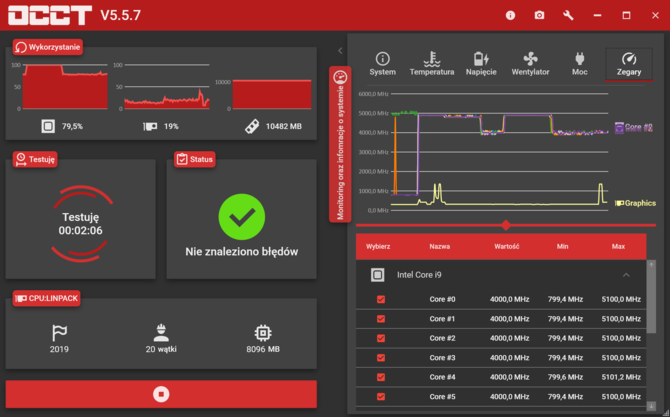Open the info icon in title bar

(x=510, y=15)
